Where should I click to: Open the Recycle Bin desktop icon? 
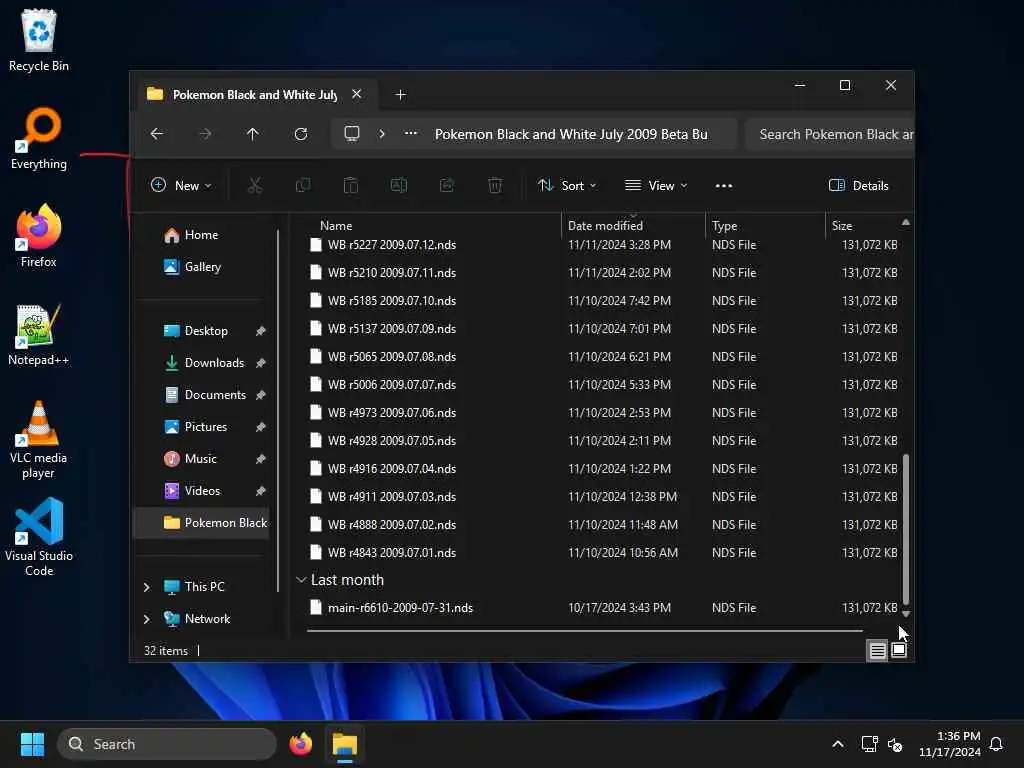[x=39, y=40]
